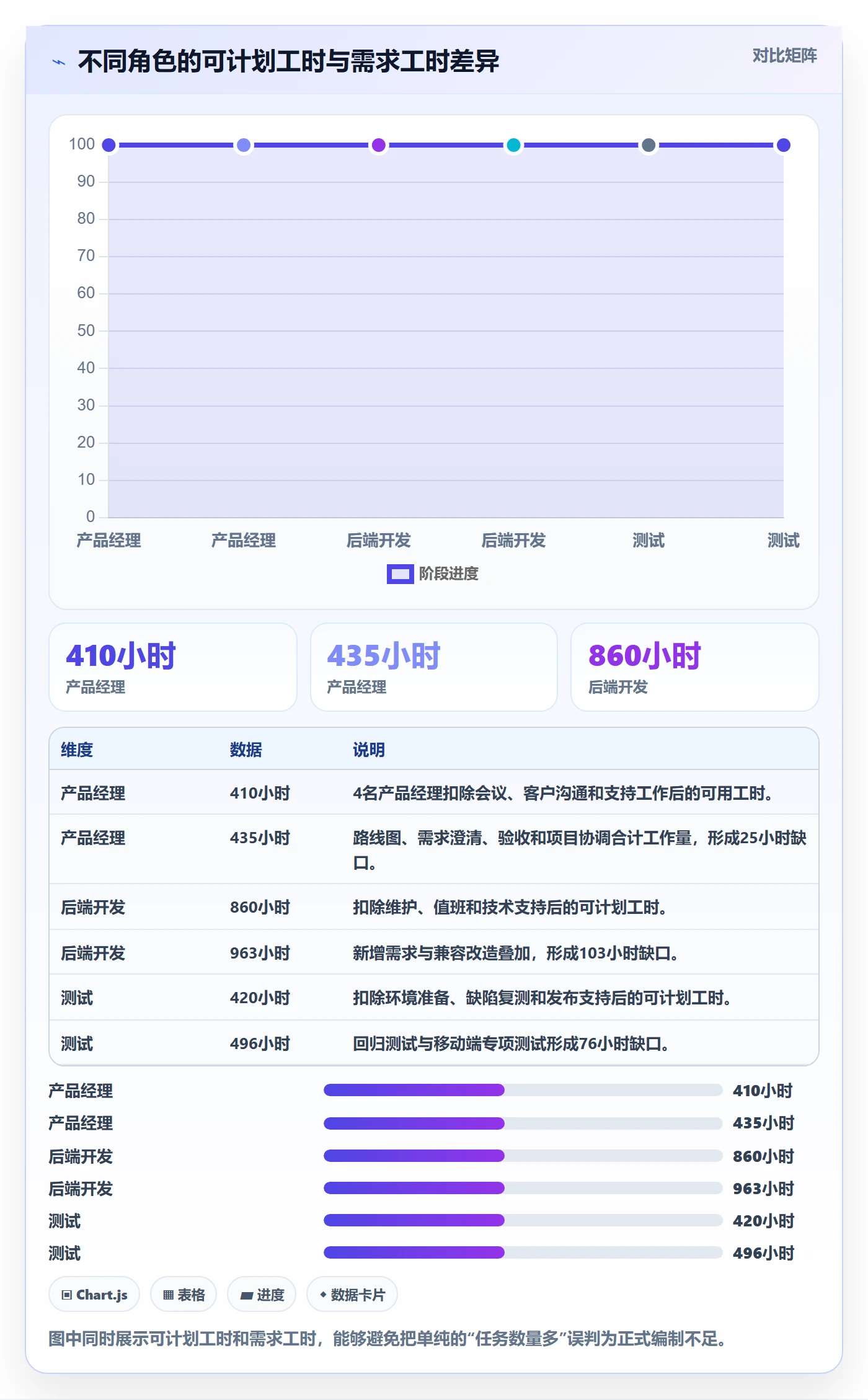The image size is (868, 1400).
Task: Click the teal chart data point
Action: (513, 145)
